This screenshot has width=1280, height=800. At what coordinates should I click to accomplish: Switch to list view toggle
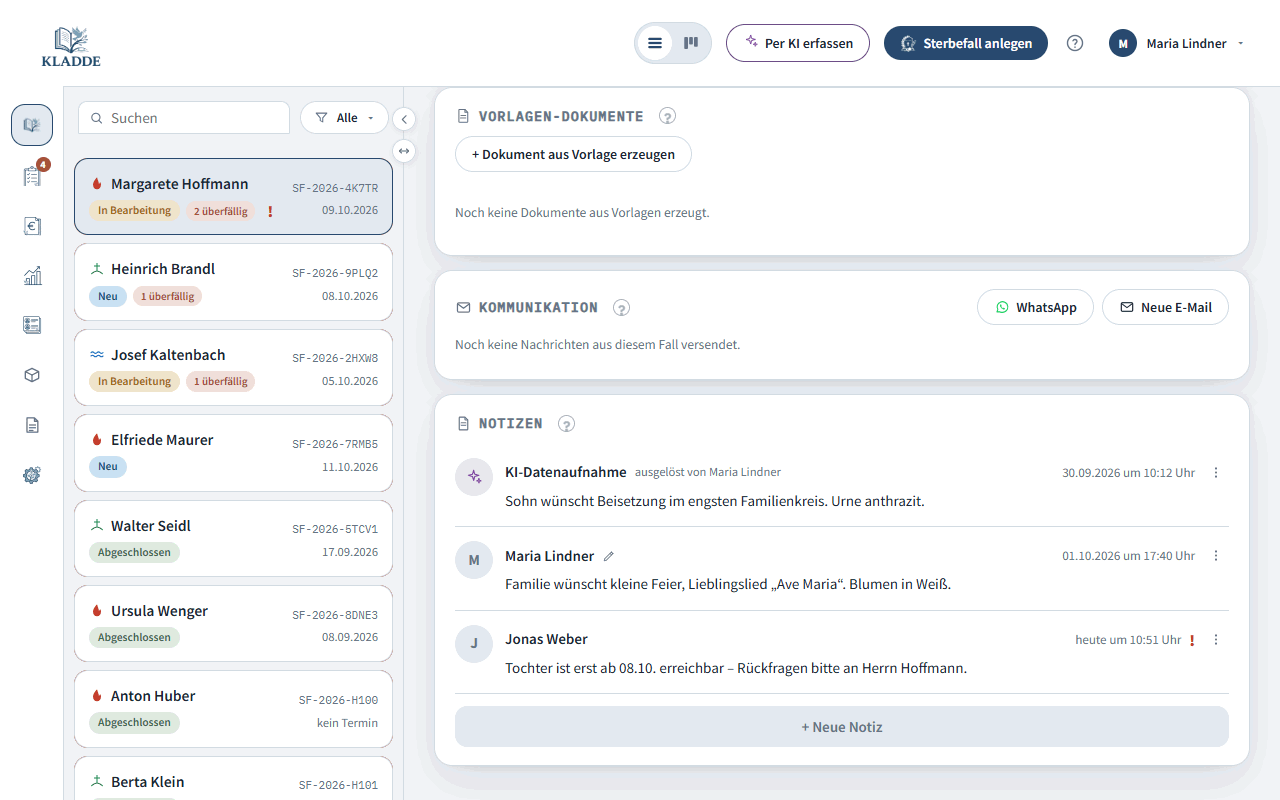tap(655, 43)
